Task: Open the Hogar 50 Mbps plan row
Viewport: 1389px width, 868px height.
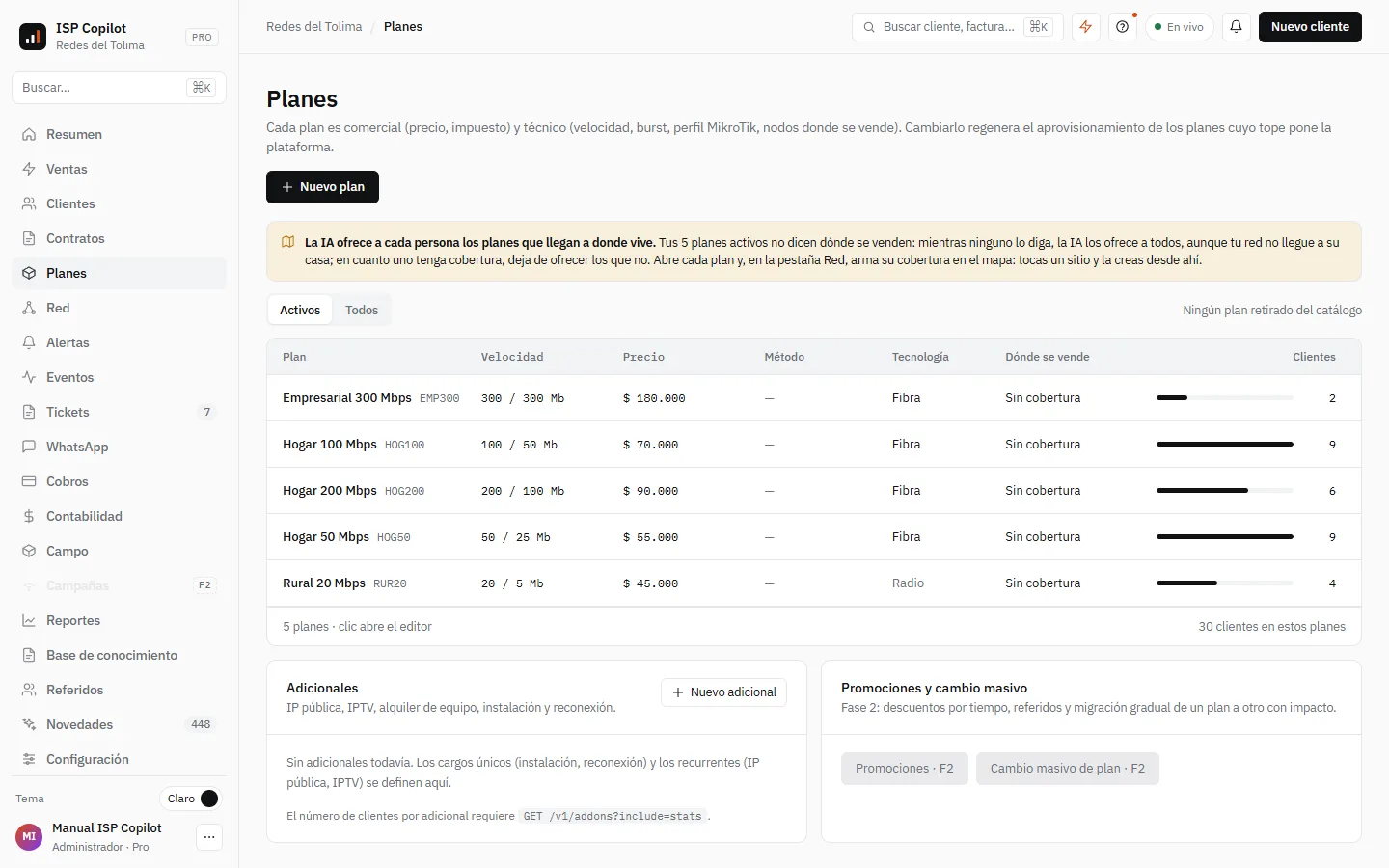Action: [814, 537]
